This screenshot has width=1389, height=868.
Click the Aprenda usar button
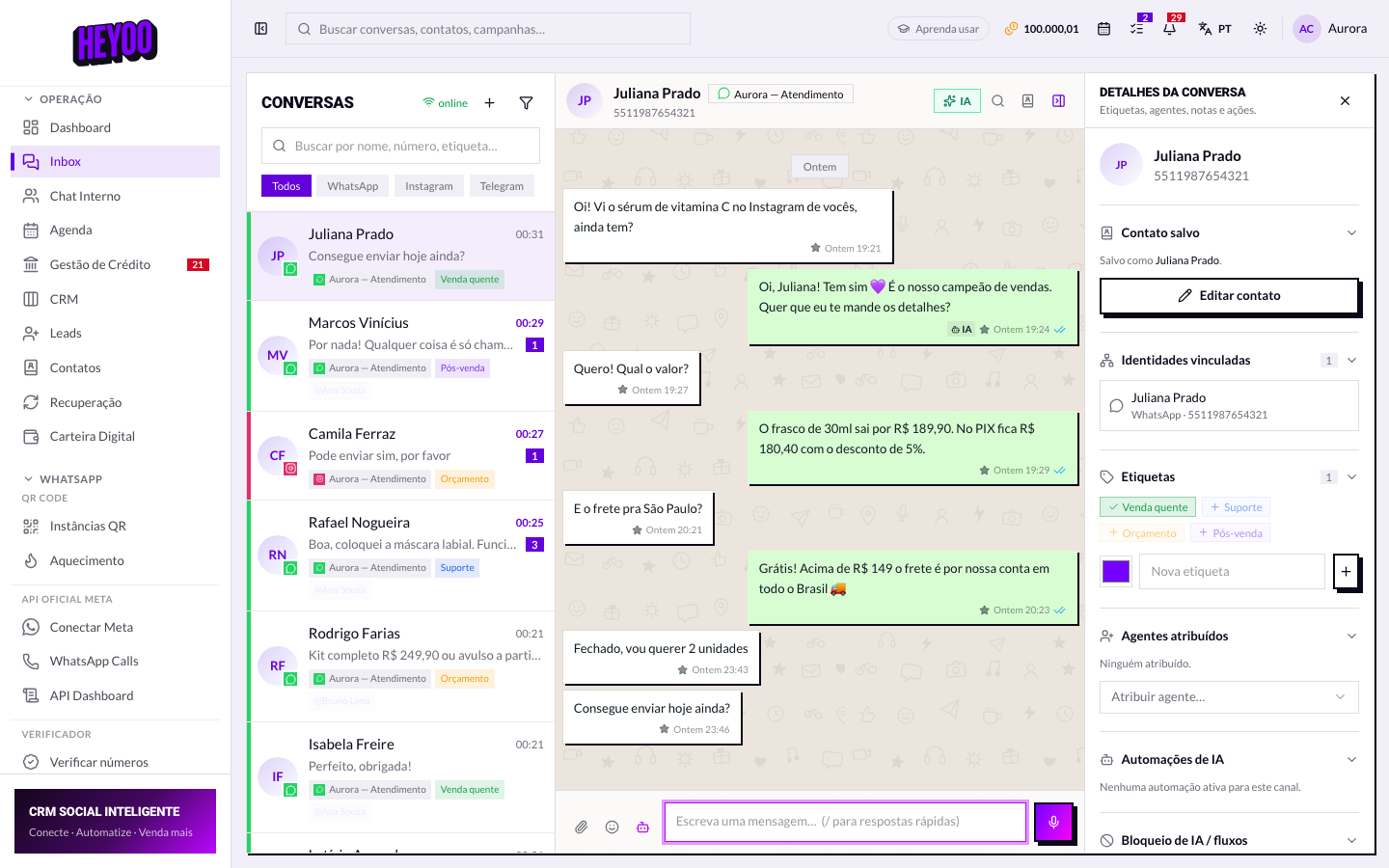pos(939,29)
